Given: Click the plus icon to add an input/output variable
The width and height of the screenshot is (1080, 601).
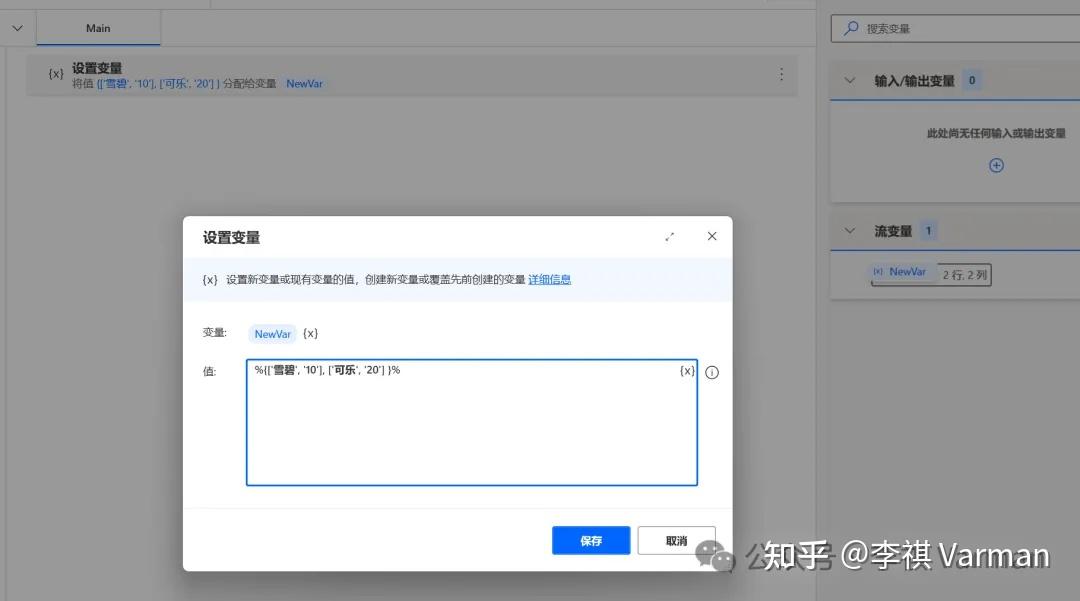Looking at the screenshot, I should (x=996, y=165).
